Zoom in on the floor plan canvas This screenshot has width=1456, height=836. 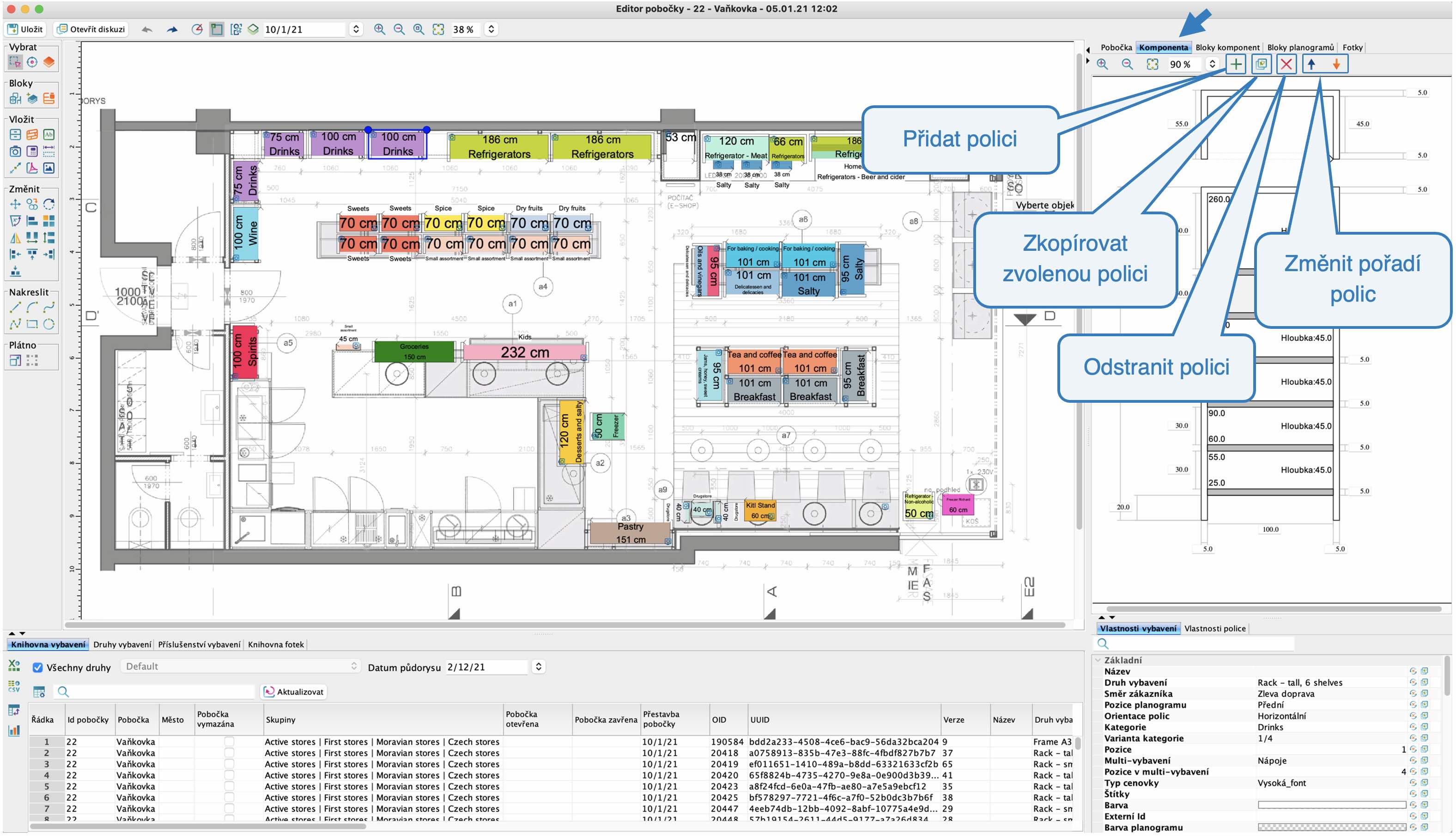point(380,29)
